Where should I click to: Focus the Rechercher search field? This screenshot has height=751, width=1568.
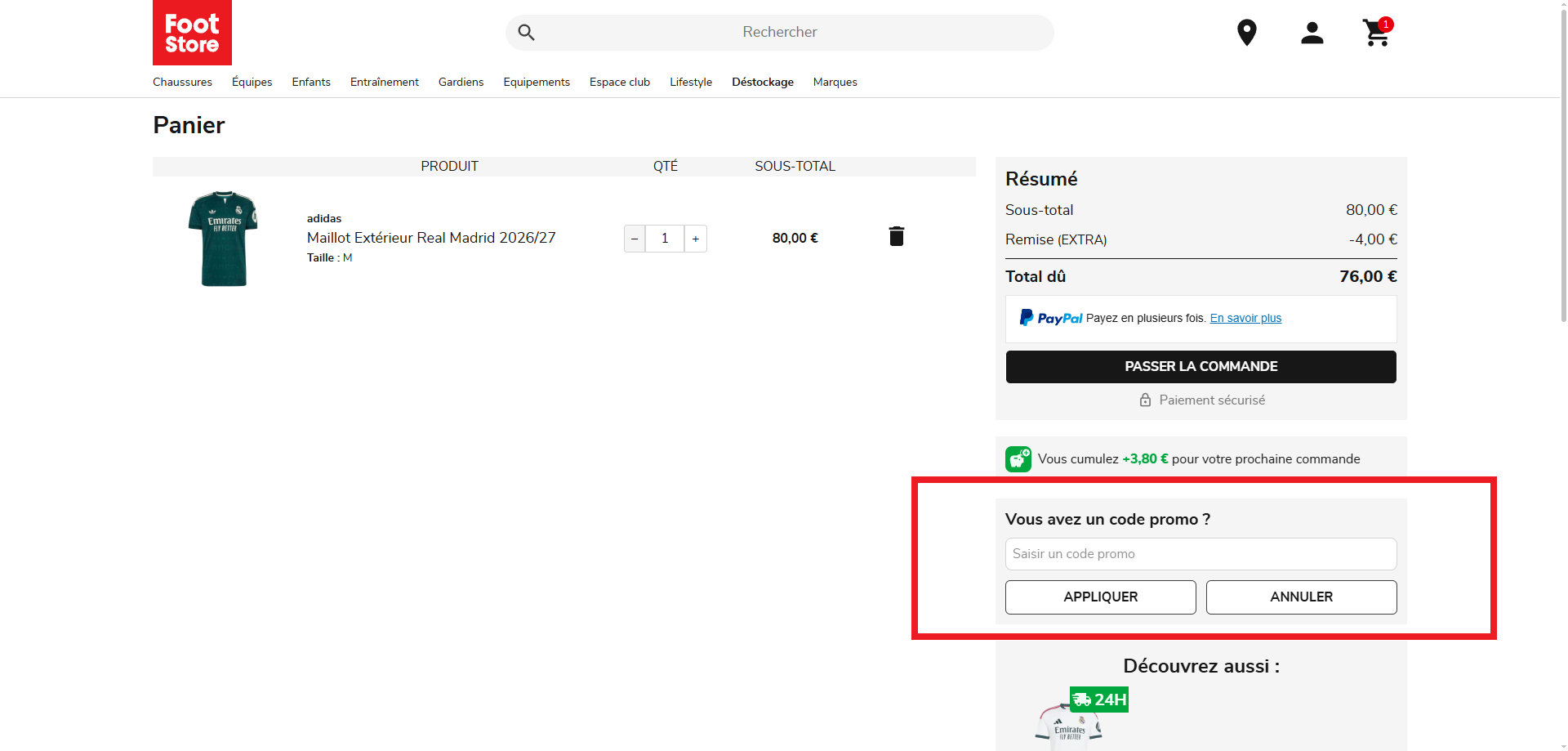[x=780, y=33]
